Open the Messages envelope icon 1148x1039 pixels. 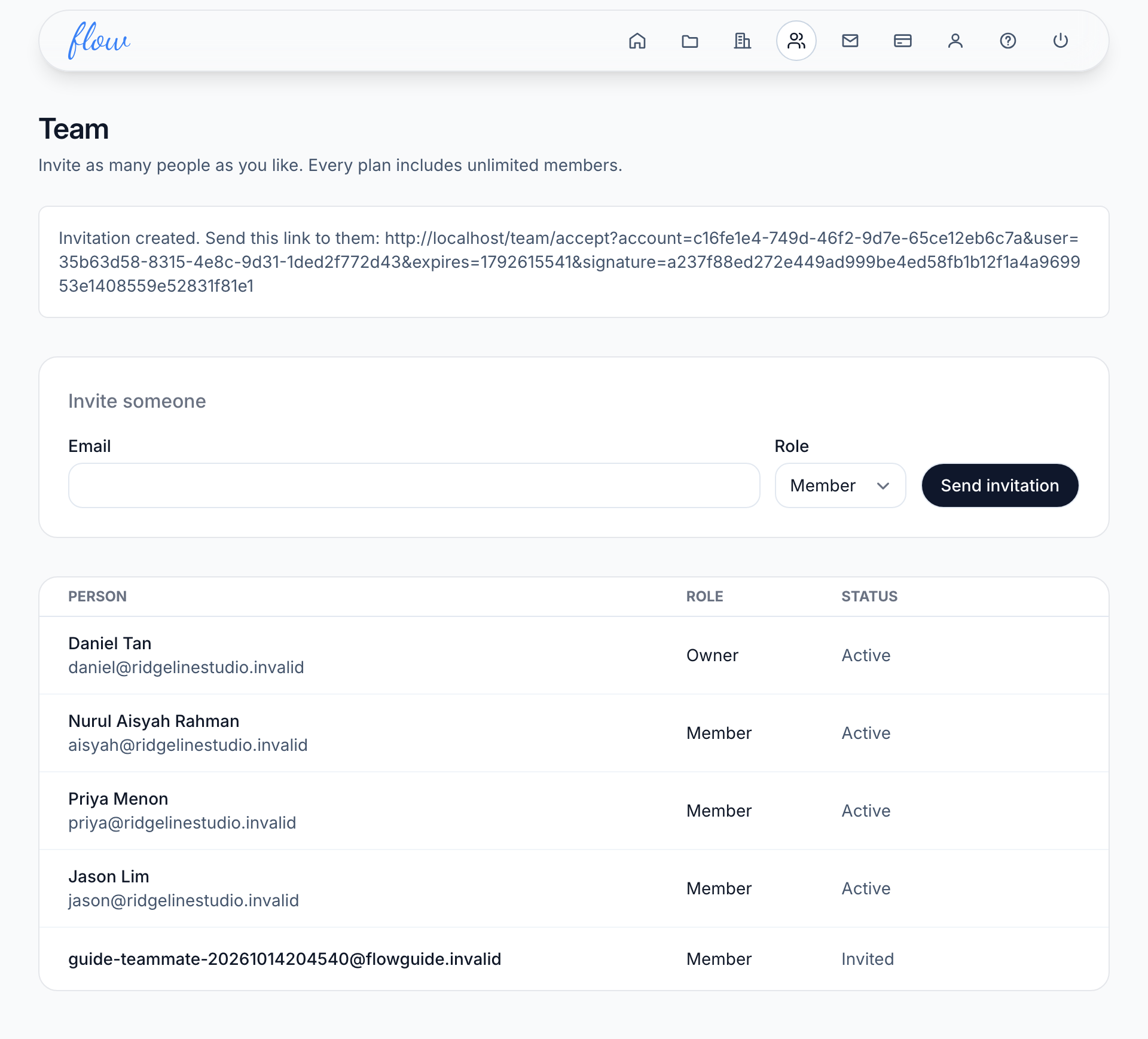(x=850, y=41)
